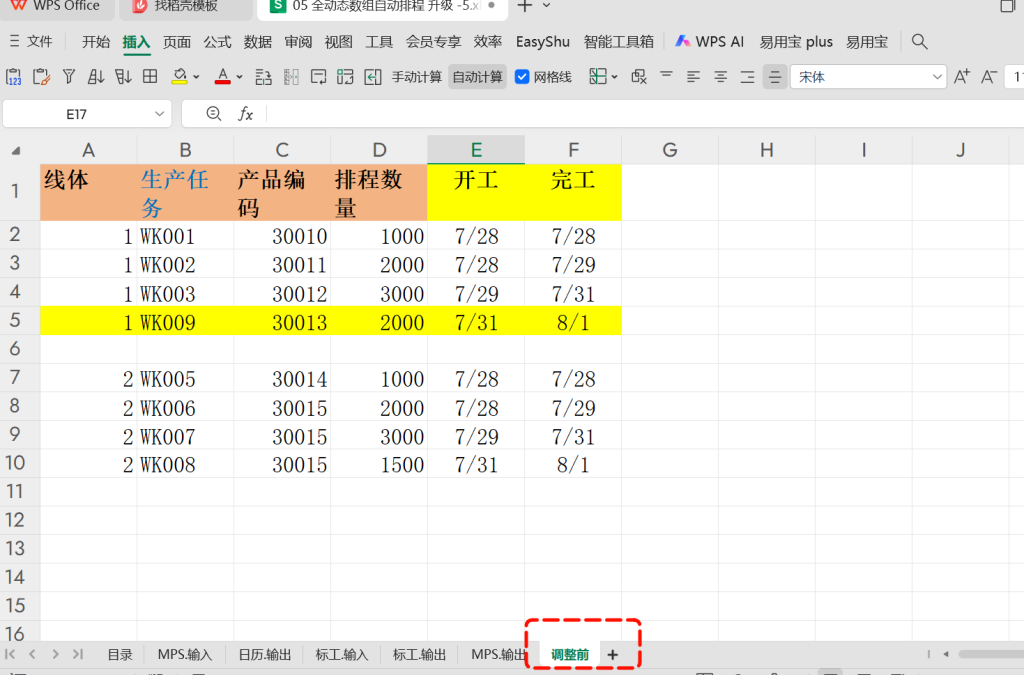Open the 宋体 font name dropdown
This screenshot has height=675, width=1024.
937,77
